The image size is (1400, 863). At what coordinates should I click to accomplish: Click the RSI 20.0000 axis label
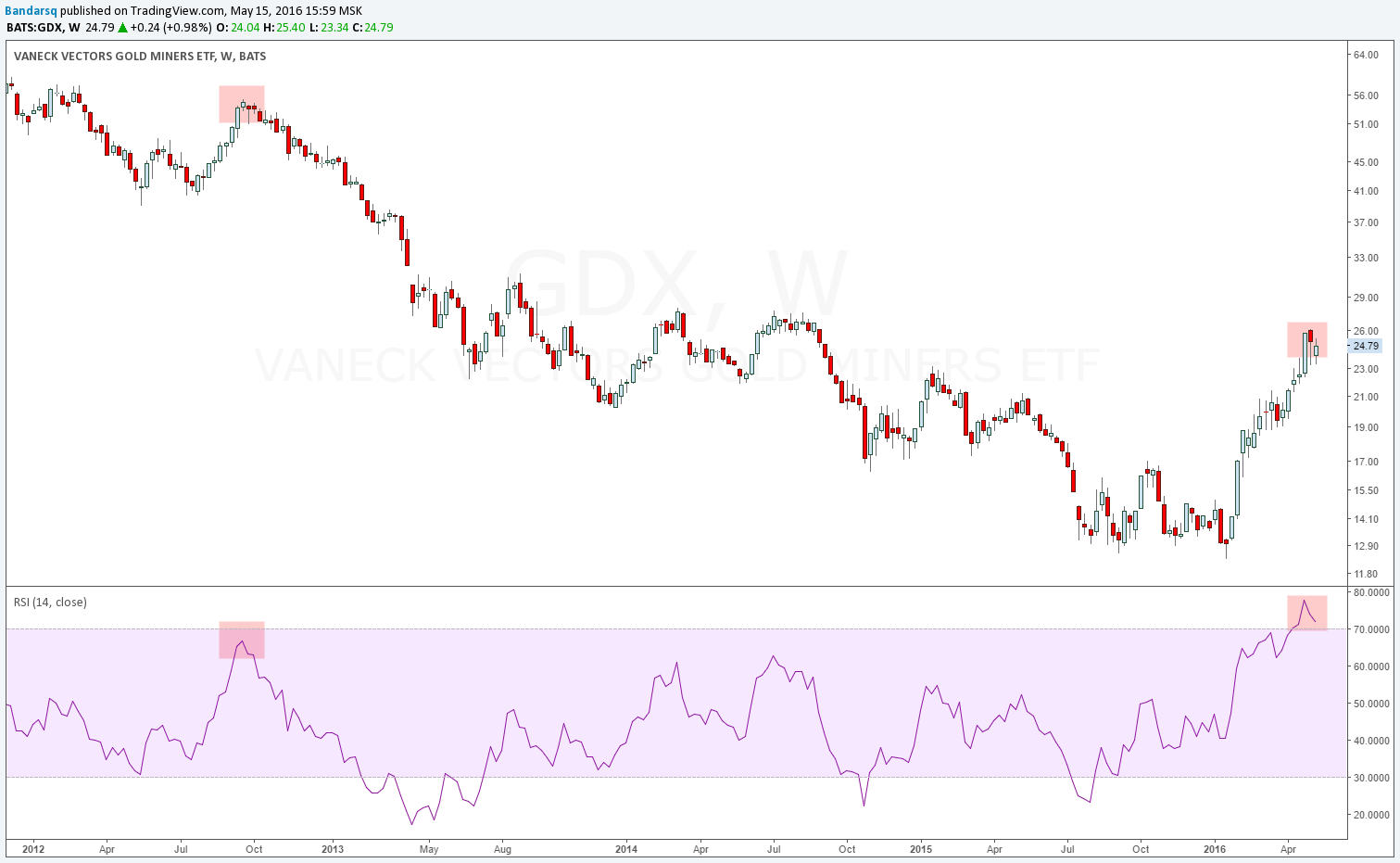pos(1370,815)
